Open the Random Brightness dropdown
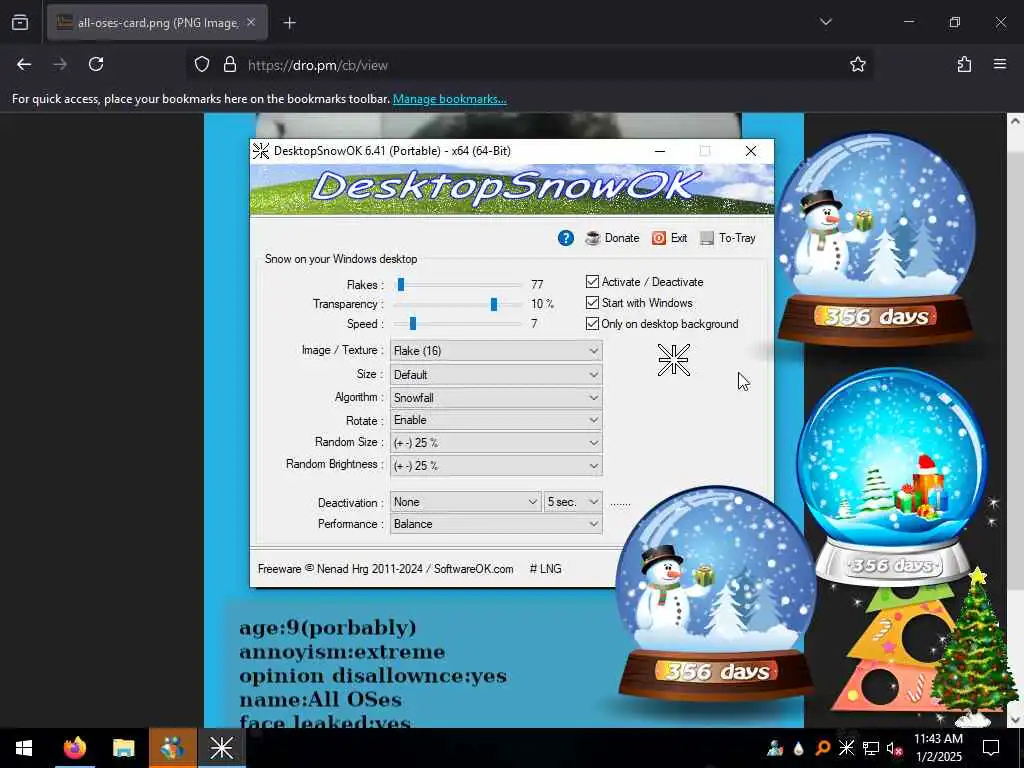Viewport: 1024px width, 768px height. click(x=496, y=465)
